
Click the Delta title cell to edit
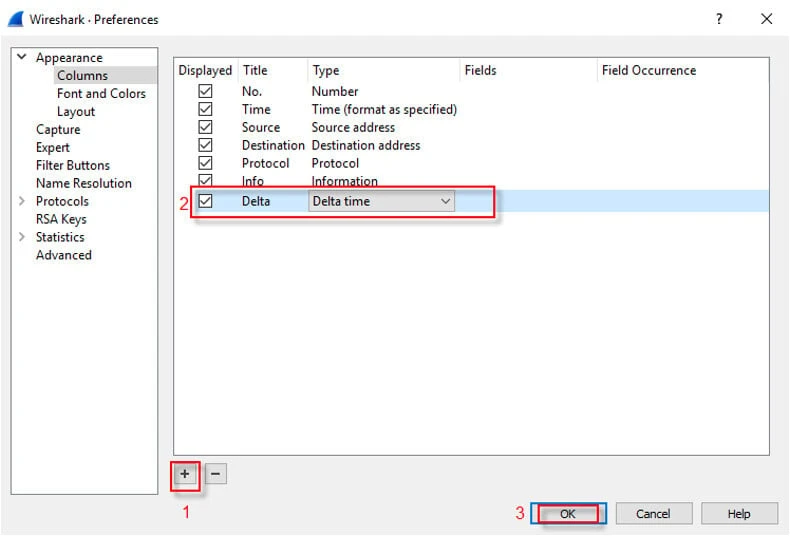point(256,201)
